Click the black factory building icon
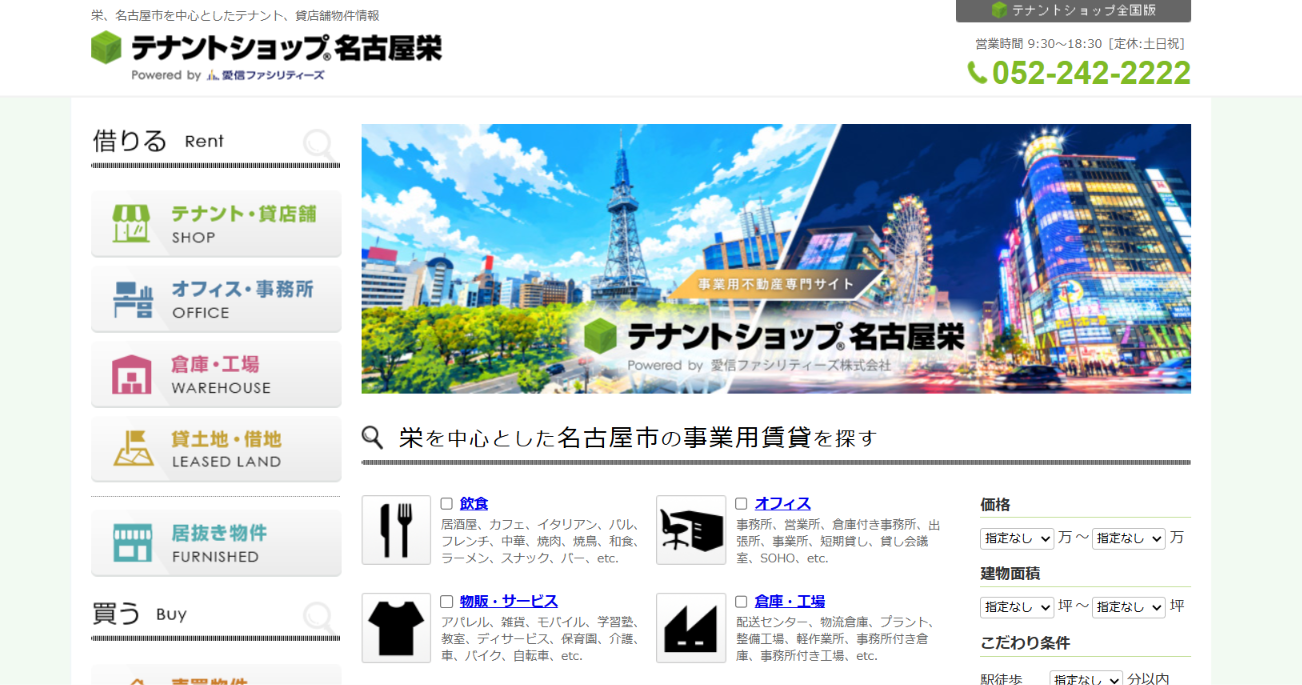This screenshot has height=685, width=1302. (x=691, y=628)
